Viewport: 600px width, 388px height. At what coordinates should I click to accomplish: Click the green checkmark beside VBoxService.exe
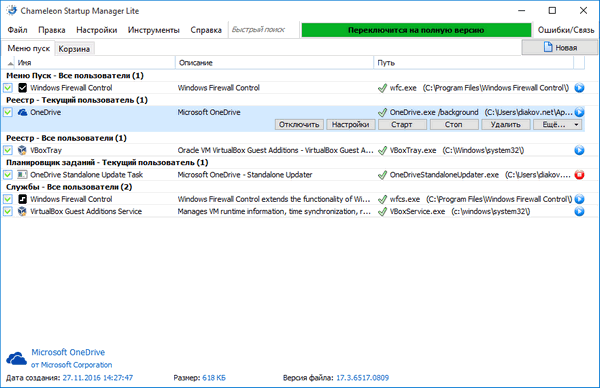382,211
